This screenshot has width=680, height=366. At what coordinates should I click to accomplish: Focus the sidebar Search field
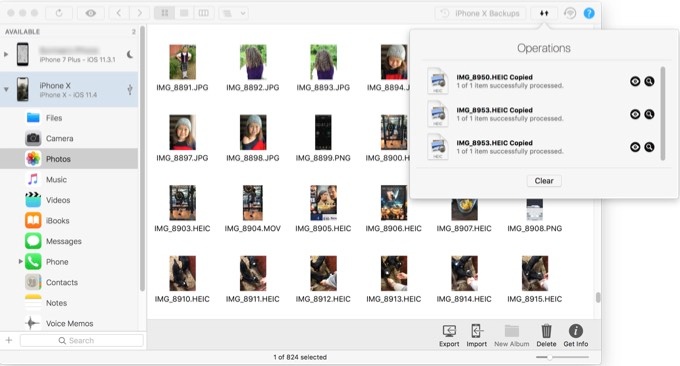coord(82,340)
